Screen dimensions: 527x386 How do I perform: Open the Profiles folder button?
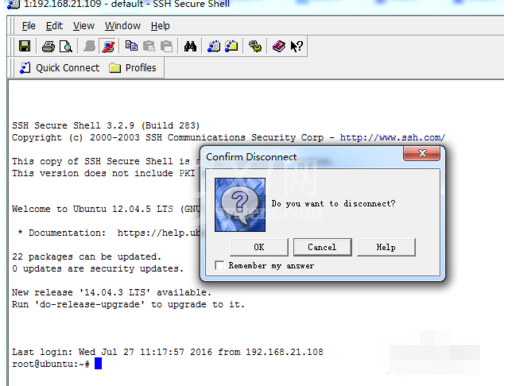pyautogui.click(x=133, y=68)
